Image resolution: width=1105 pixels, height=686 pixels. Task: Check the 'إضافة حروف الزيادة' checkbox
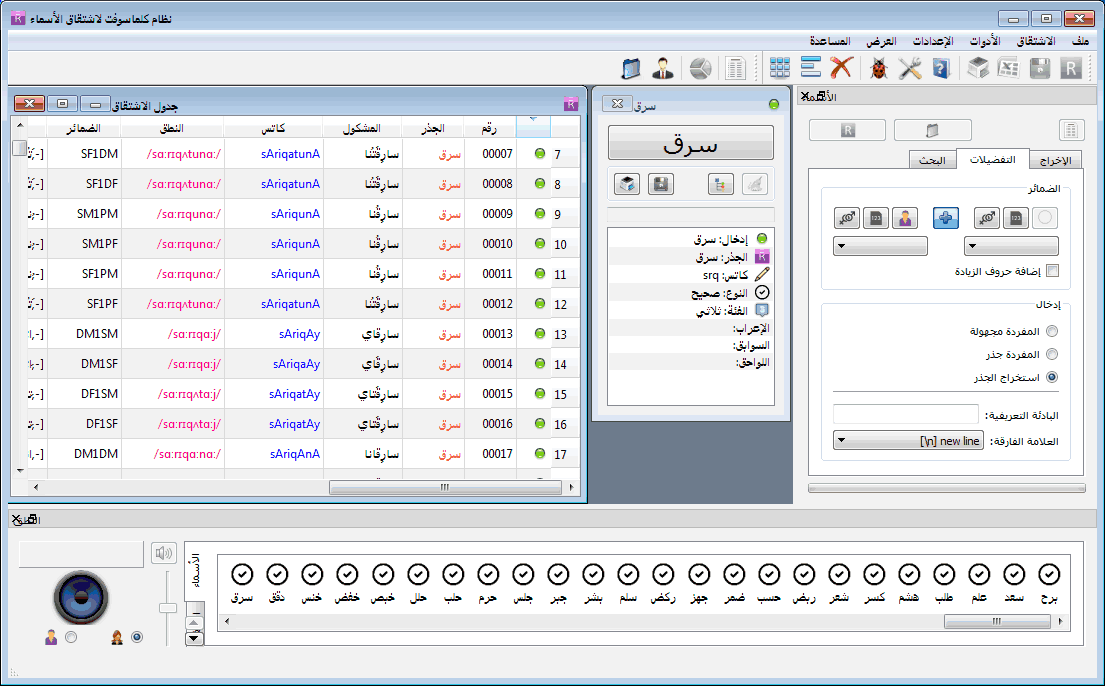coord(1051,271)
